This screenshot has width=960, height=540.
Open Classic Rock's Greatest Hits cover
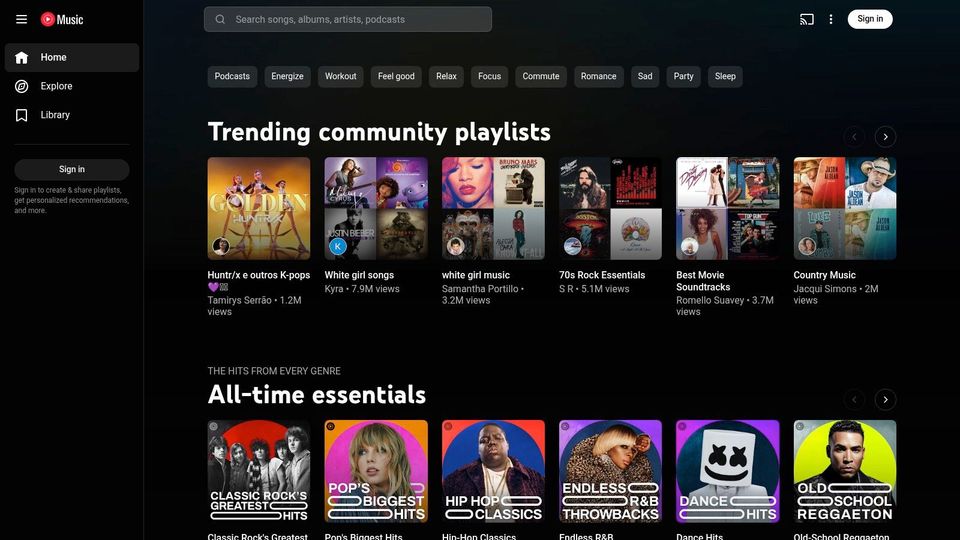[259, 471]
